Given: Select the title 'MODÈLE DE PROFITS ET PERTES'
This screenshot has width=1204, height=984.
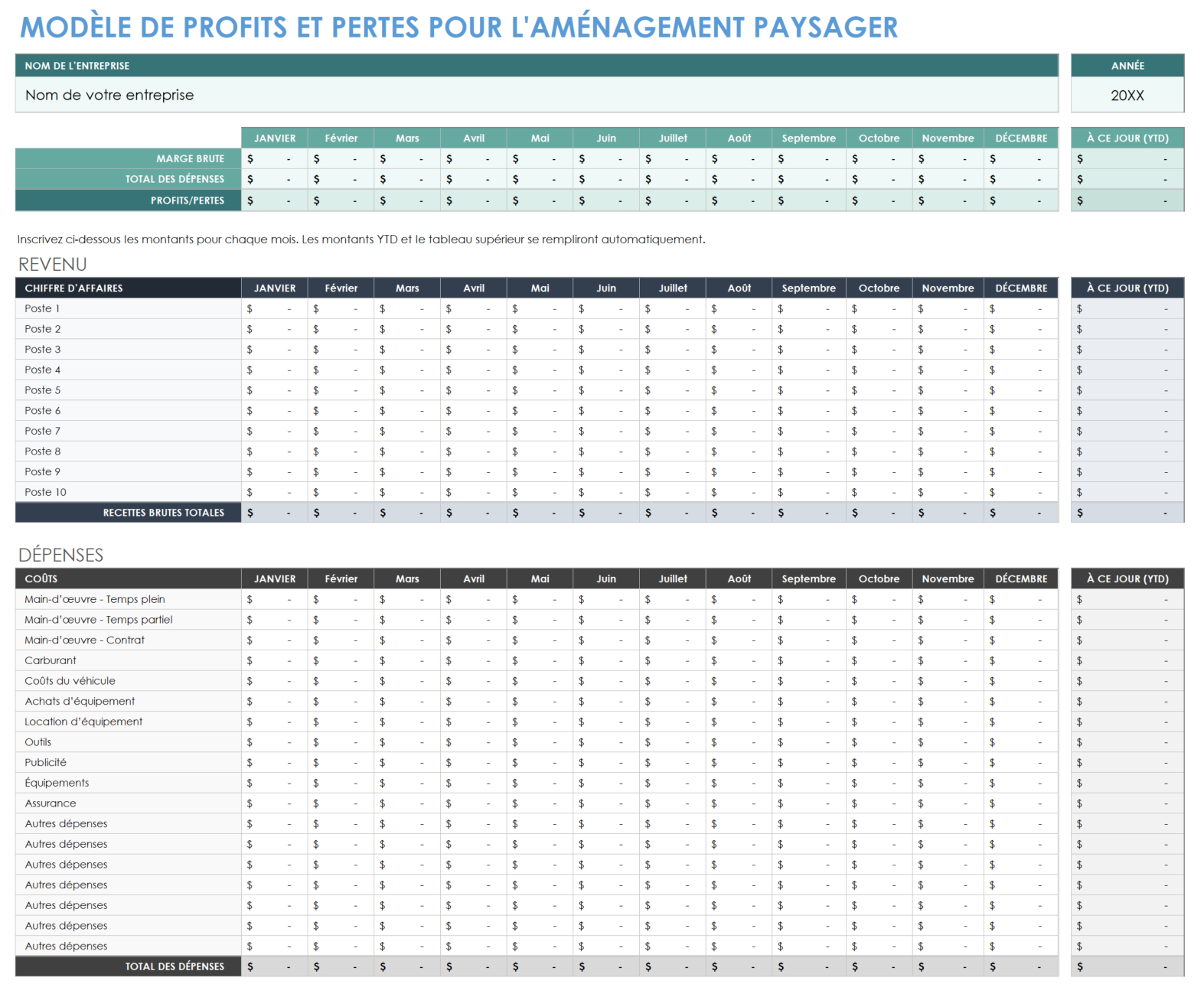Looking at the screenshot, I should [220, 28].
